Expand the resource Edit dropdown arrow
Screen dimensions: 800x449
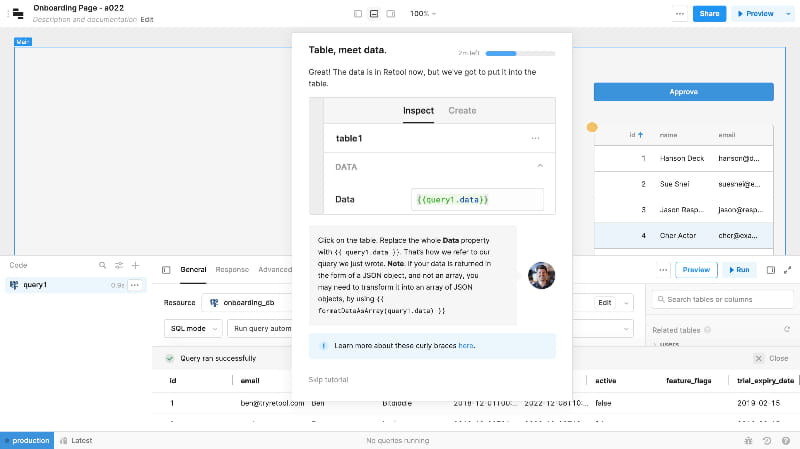pos(626,303)
